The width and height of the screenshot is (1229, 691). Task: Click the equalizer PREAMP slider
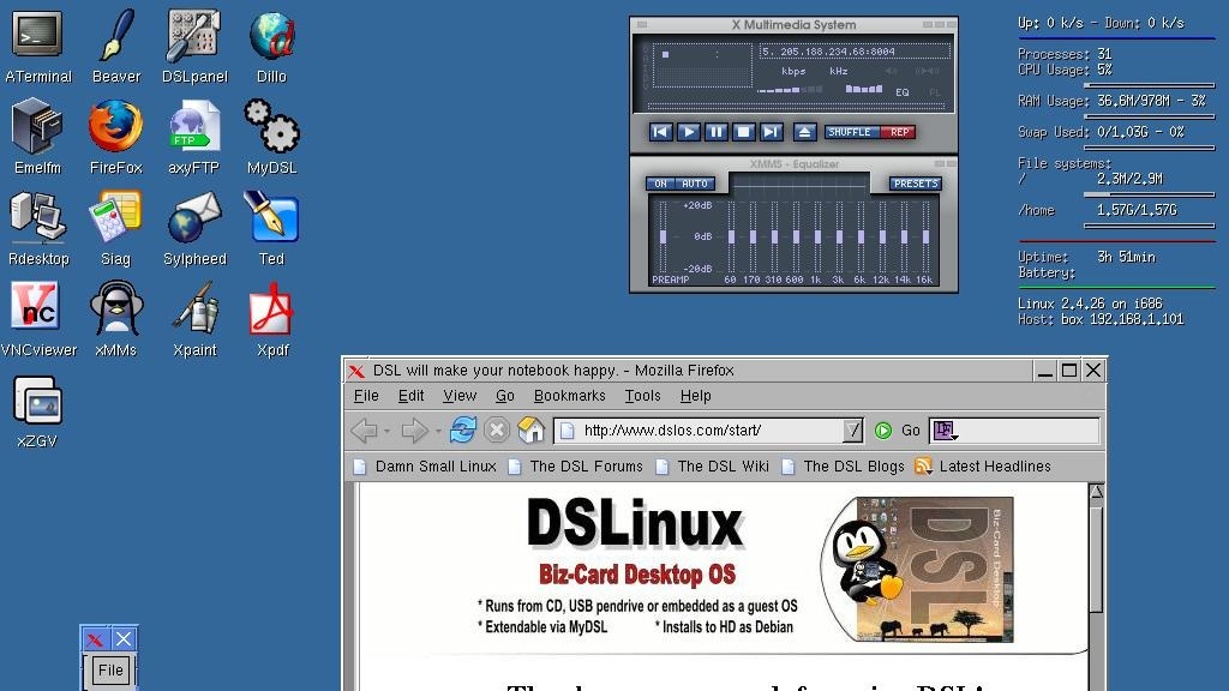click(662, 237)
